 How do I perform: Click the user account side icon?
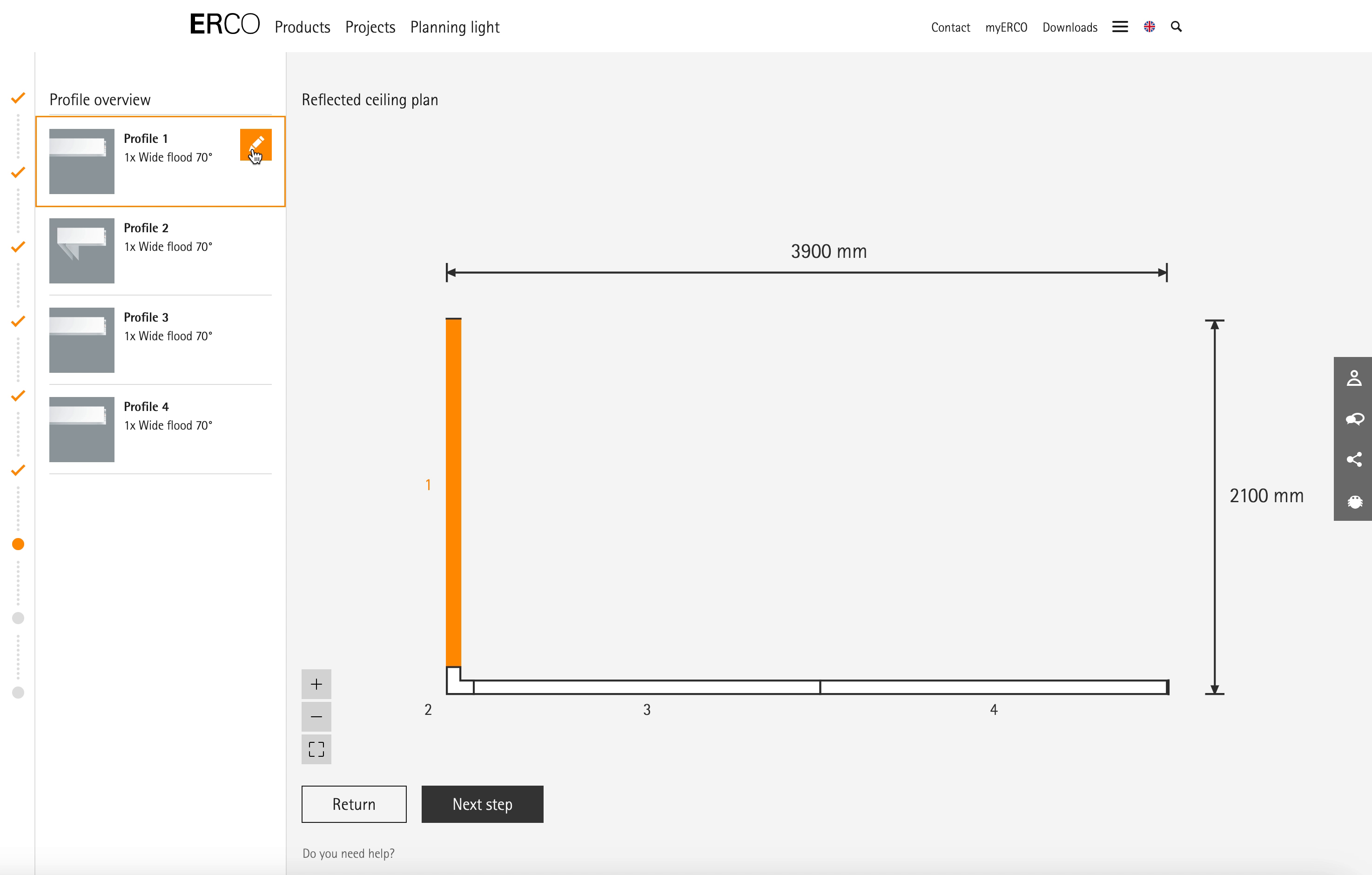click(1354, 377)
